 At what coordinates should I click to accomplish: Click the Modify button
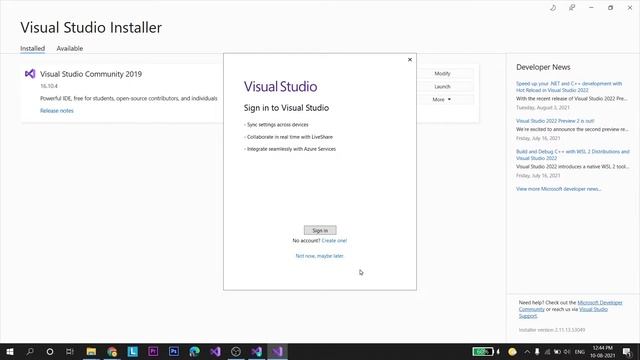[442, 73]
